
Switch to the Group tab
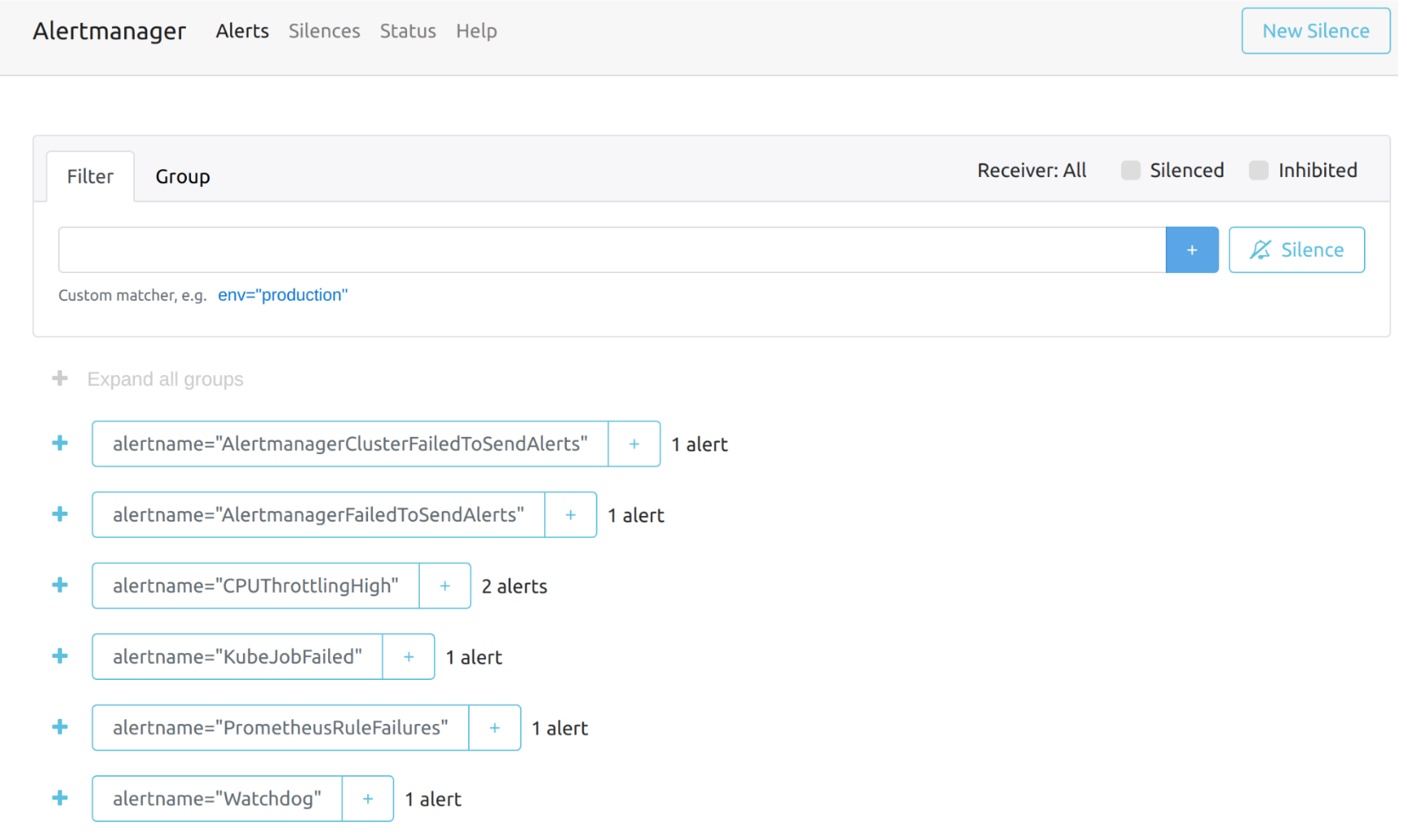pos(182,175)
